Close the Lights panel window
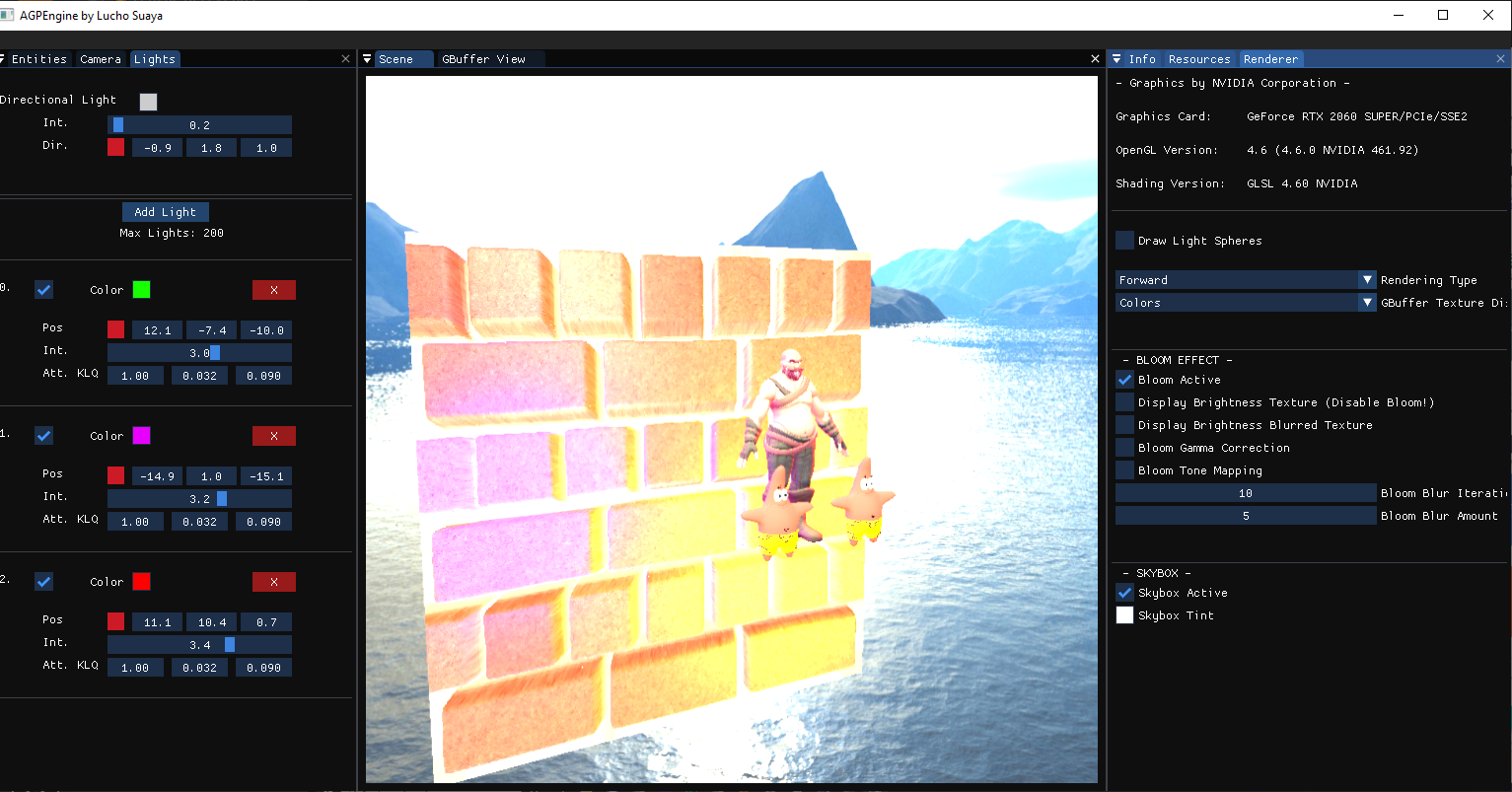This screenshot has height=792, width=1512. point(345,59)
